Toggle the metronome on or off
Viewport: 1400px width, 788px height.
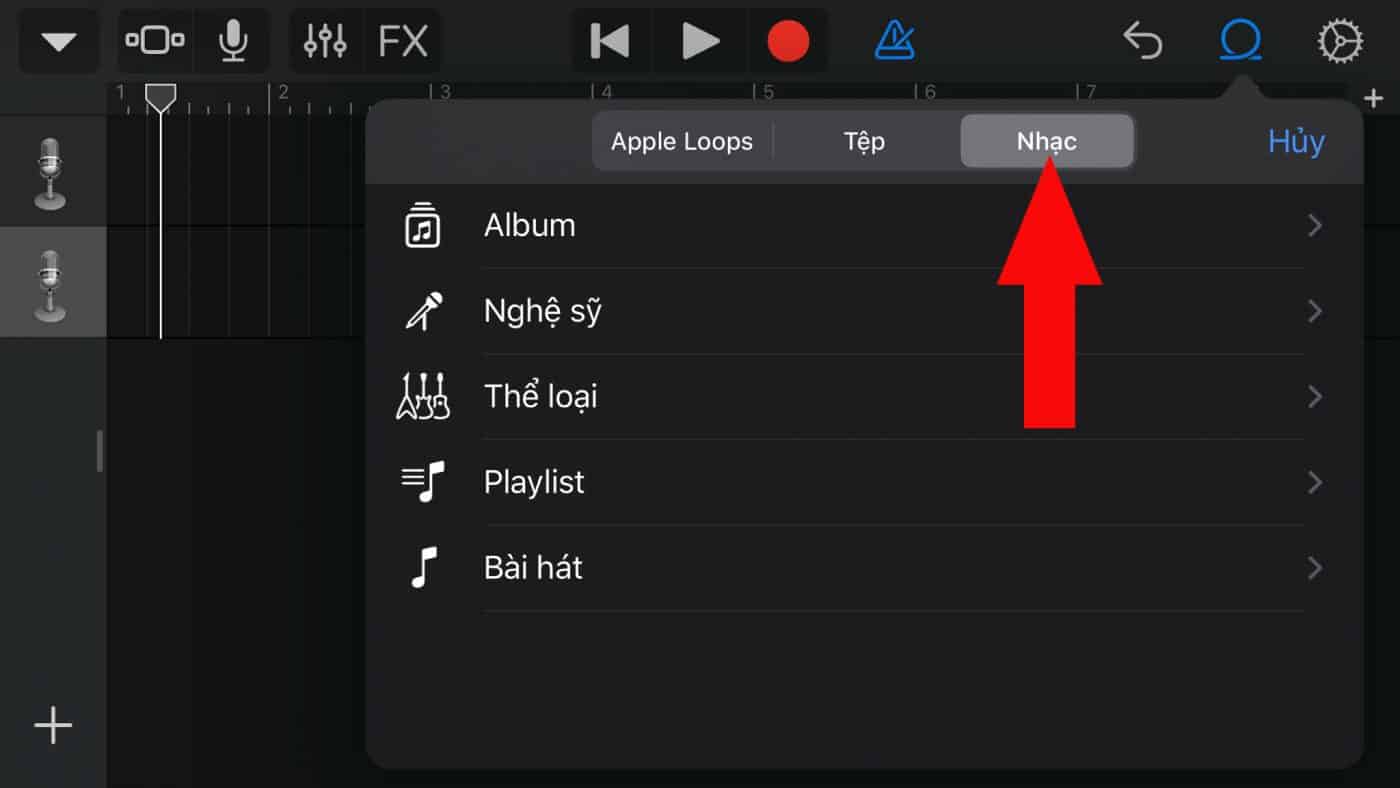(894, 41)
